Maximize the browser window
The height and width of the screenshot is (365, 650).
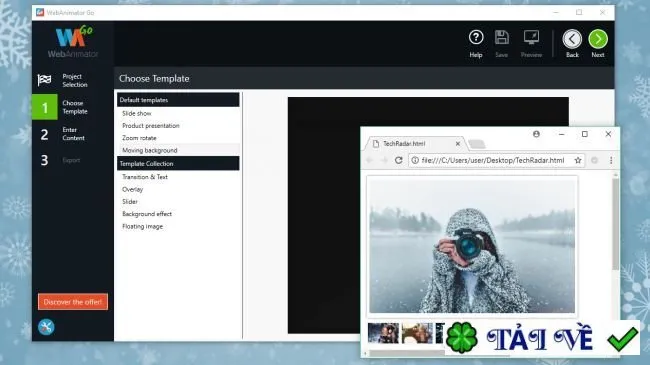[x=585, y=134]
